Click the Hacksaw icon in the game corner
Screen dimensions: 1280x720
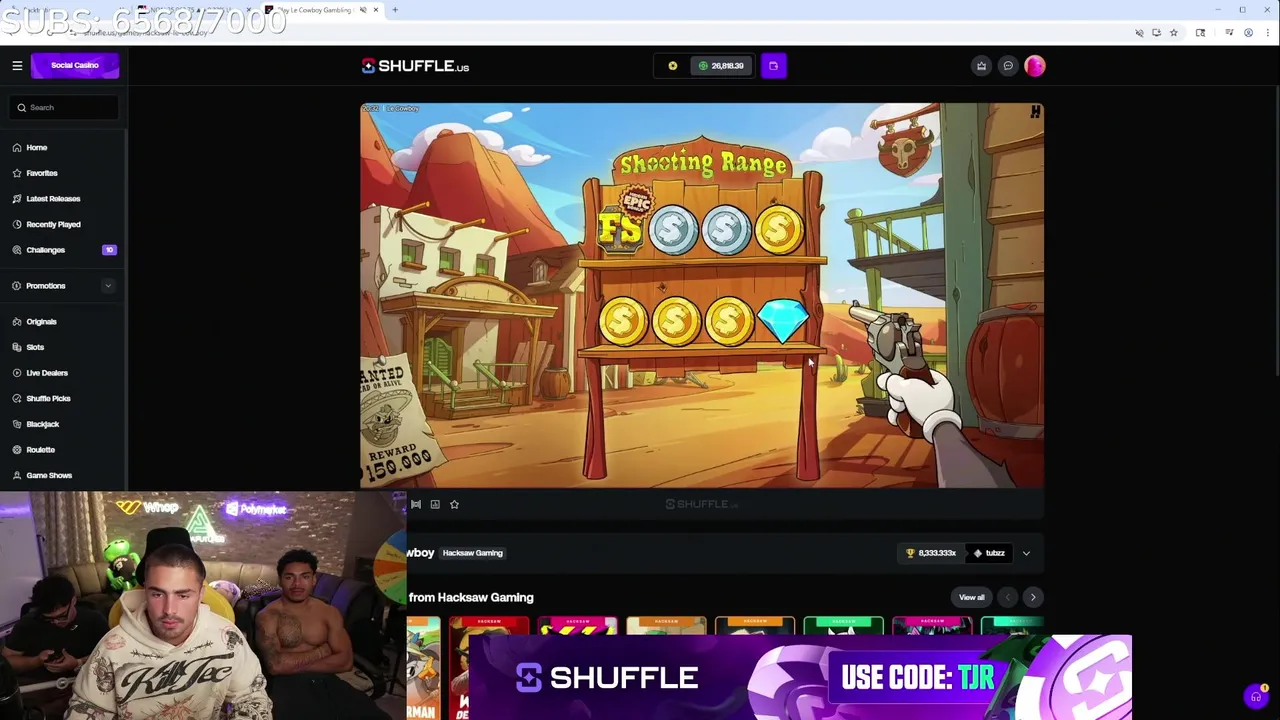(1035, 112)
